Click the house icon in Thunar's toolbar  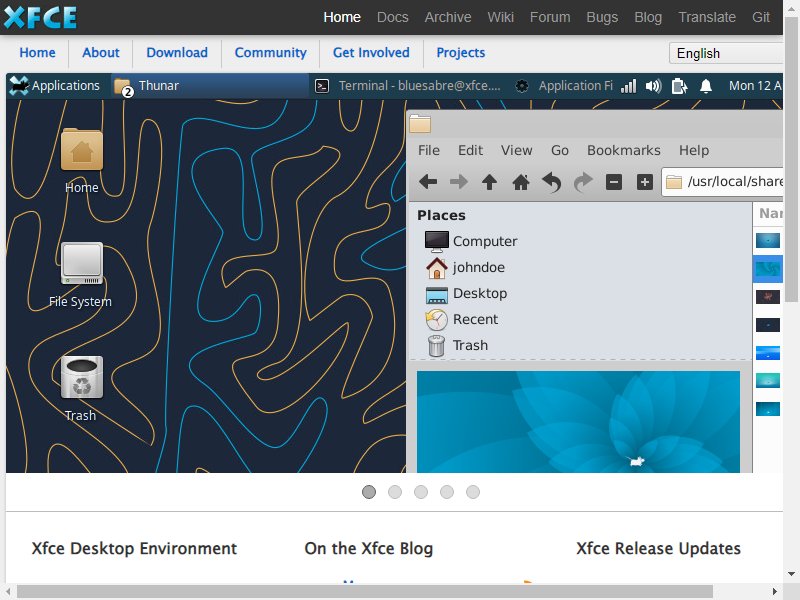[x=520, y=182]
